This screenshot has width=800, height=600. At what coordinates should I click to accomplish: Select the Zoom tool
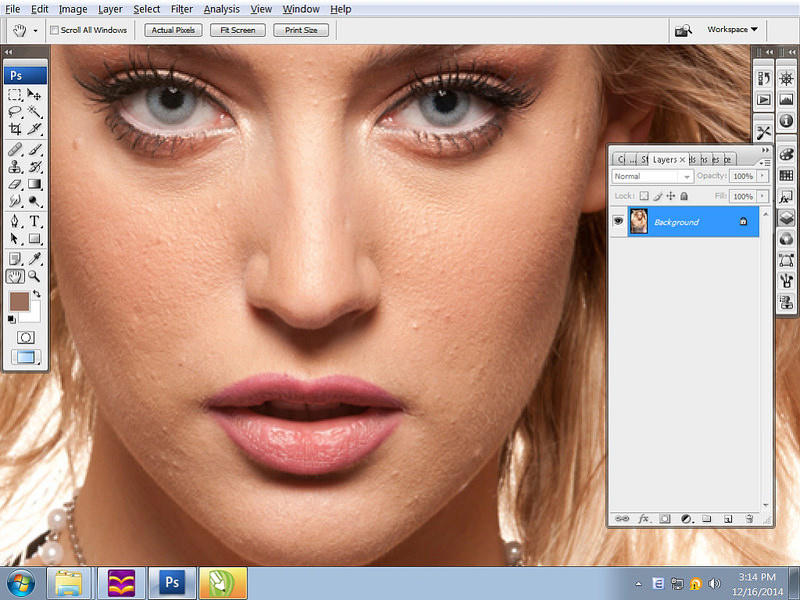pyautogui.click(x=34, y=277)
